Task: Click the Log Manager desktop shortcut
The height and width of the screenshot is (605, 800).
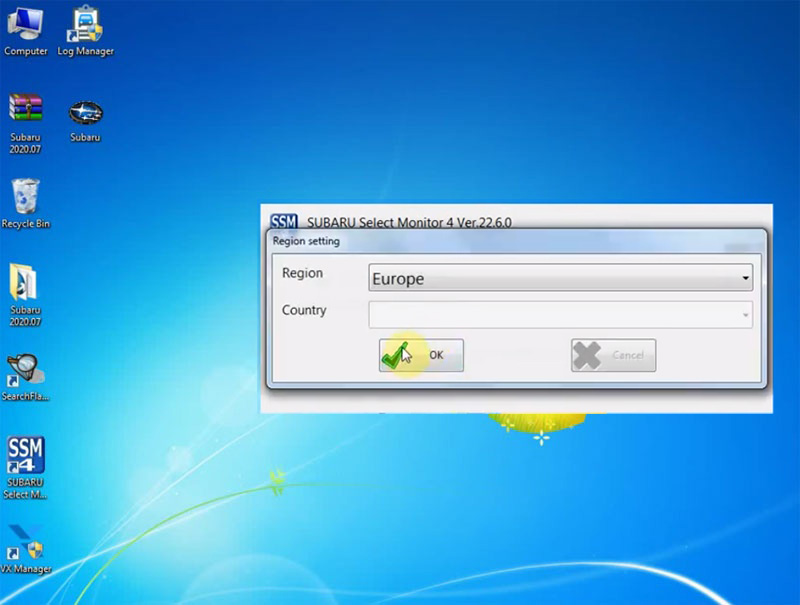Action: [x=85, y=31]
